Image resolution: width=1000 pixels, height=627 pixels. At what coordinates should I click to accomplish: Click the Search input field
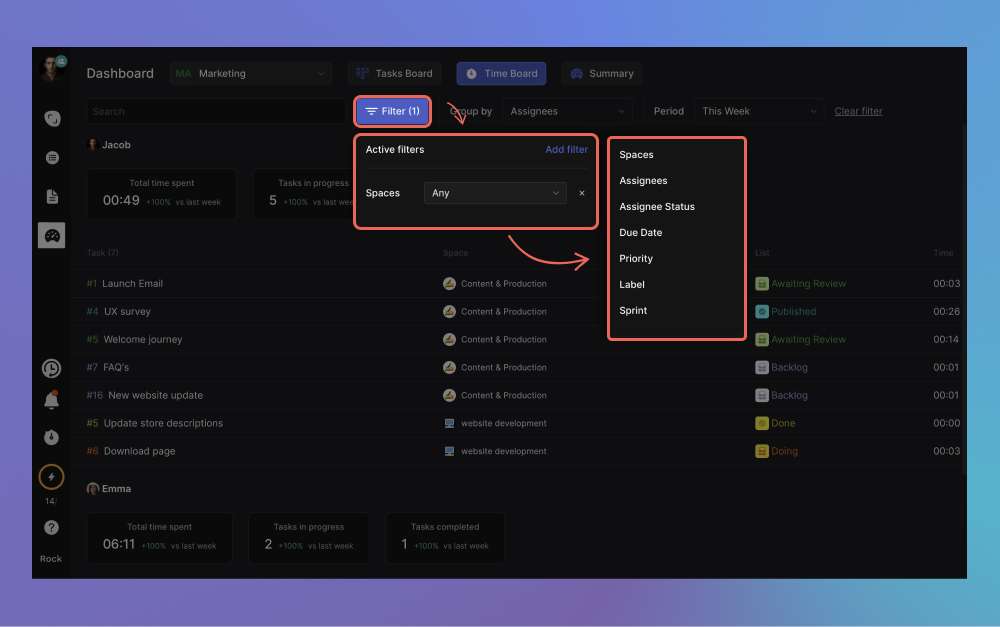point(215,111)
